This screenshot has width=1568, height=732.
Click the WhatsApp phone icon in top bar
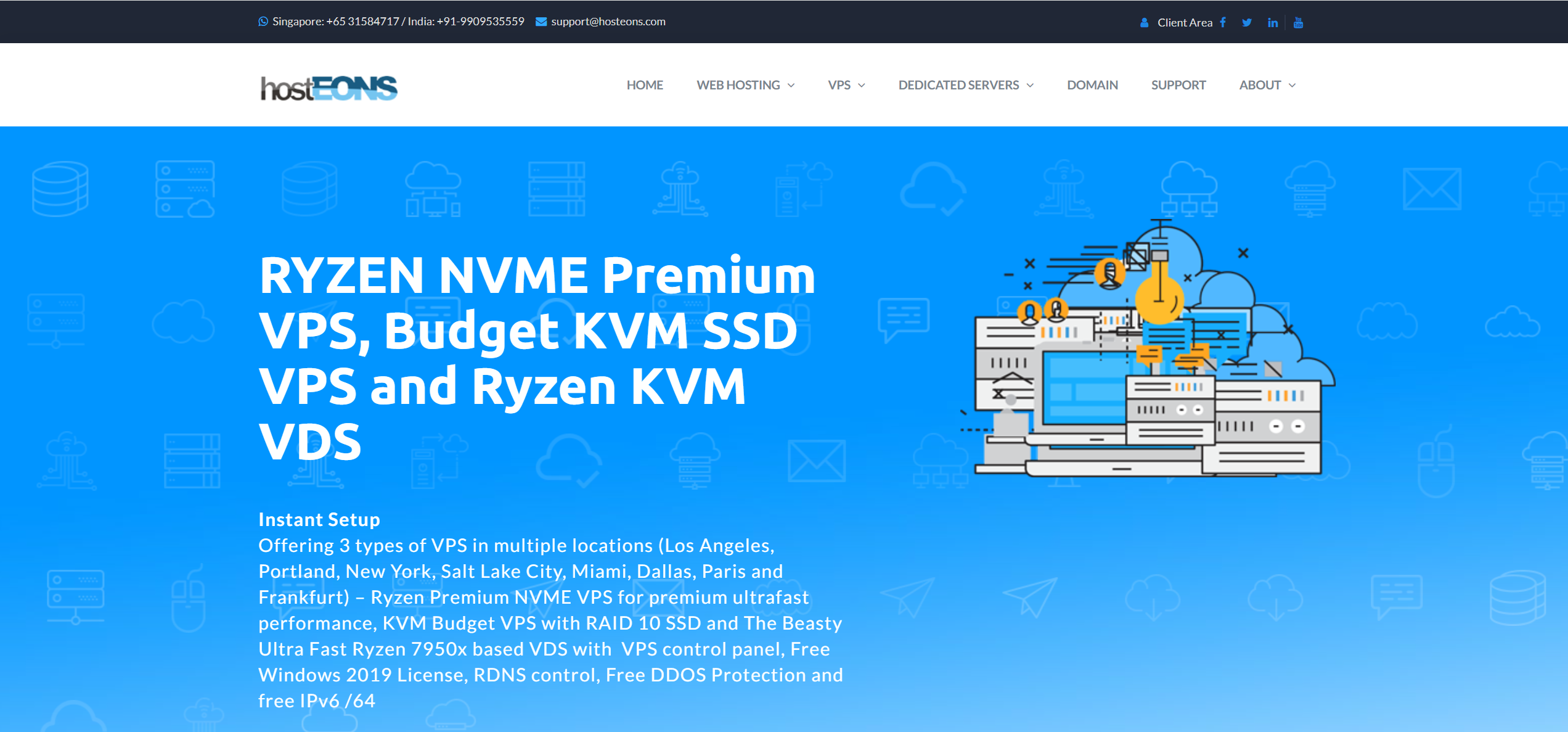[x=263, y=22]
